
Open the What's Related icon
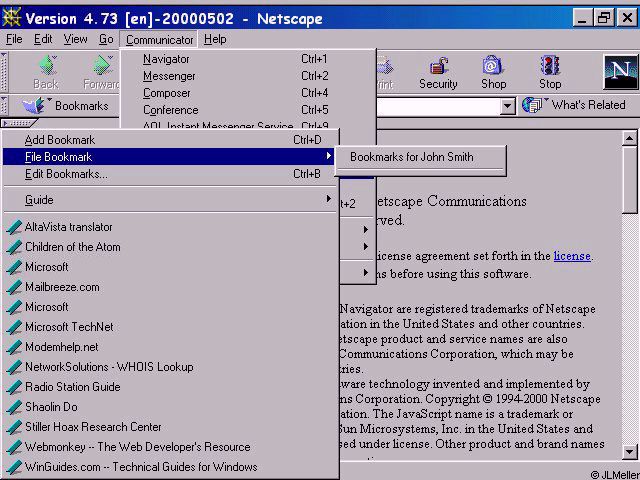point(532,105)
